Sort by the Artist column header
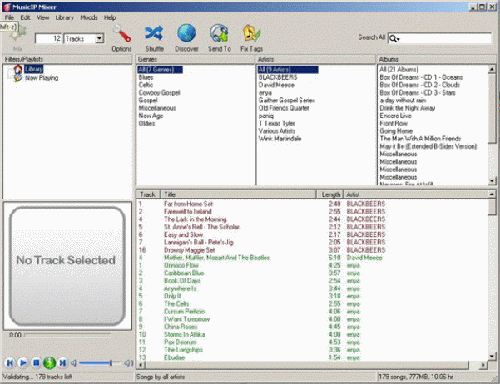 coord(416,194)
